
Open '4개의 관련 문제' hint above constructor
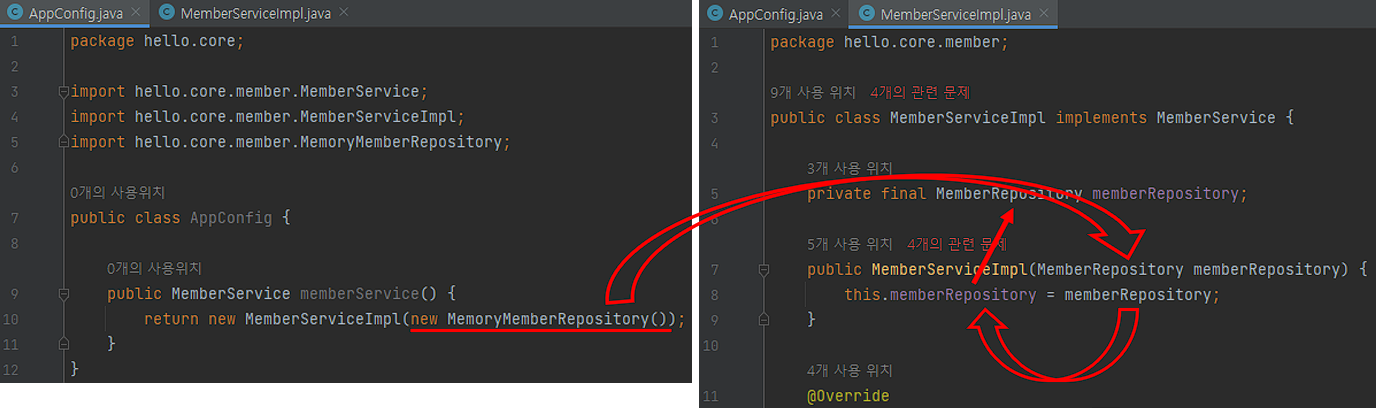pyautogui.click(x=957, y=244)
